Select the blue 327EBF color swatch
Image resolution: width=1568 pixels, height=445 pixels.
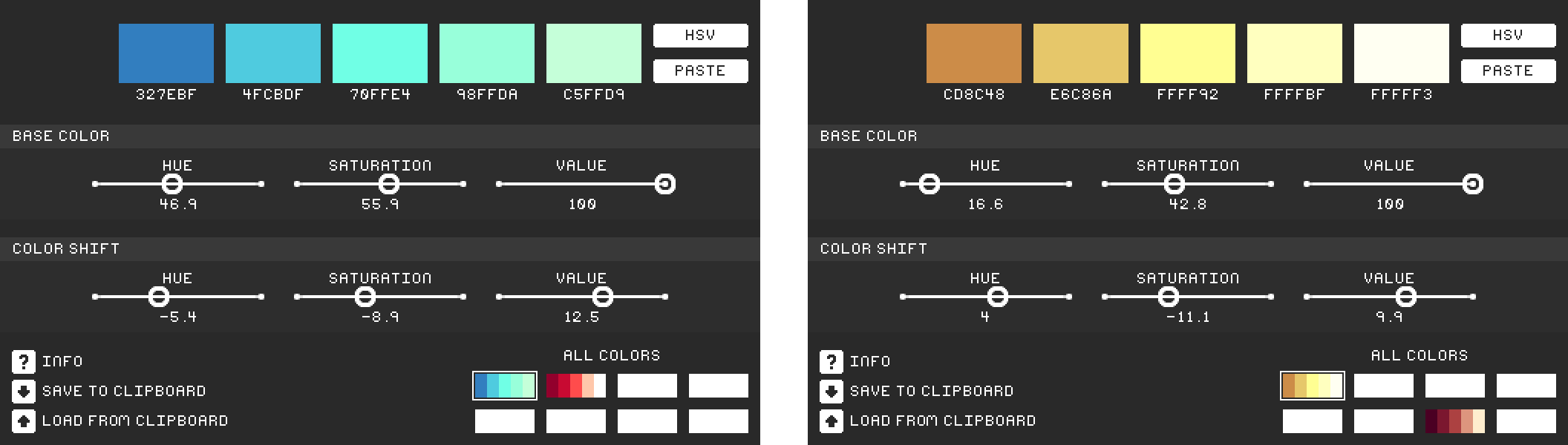pos(166,53)
